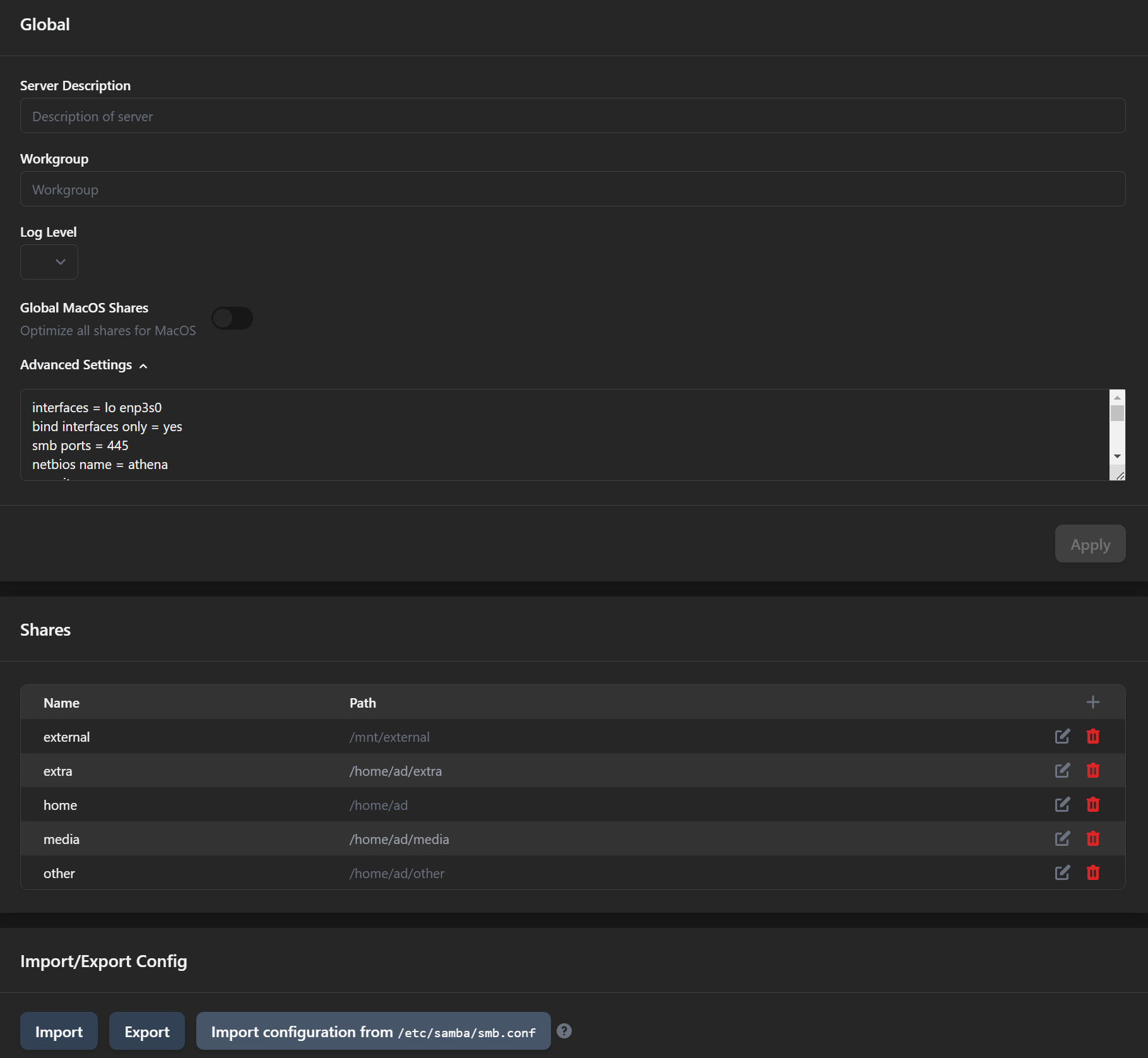Viewport: 1148px width, 1058px height.
Task: Delete the external share
Action: click(x=1094, y=736)
